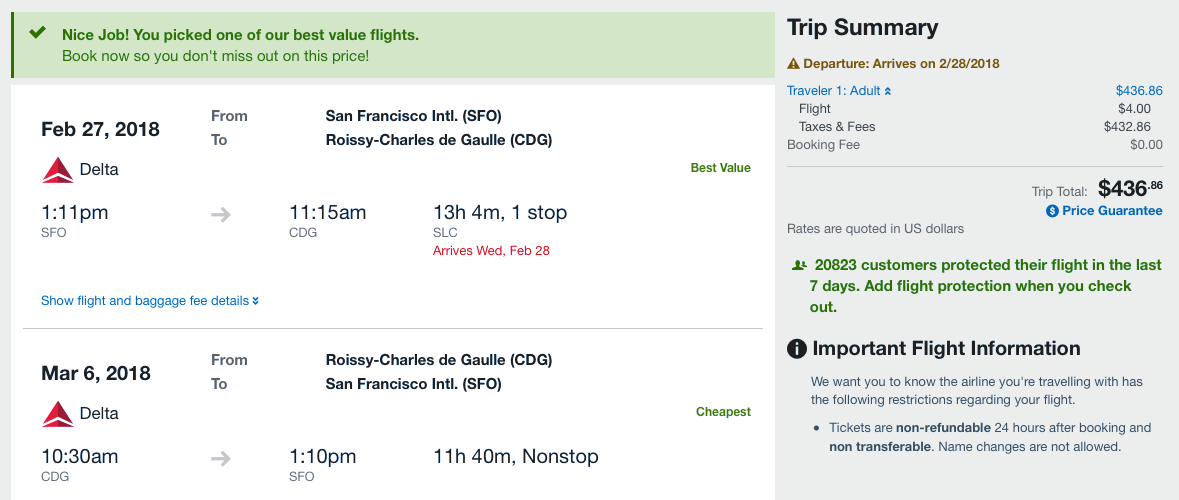Screen dimensions: 1179x500
Task: Click the Delta logo on the Mar 6 flight
Action: pyautogui.click(x=58, y=414)
